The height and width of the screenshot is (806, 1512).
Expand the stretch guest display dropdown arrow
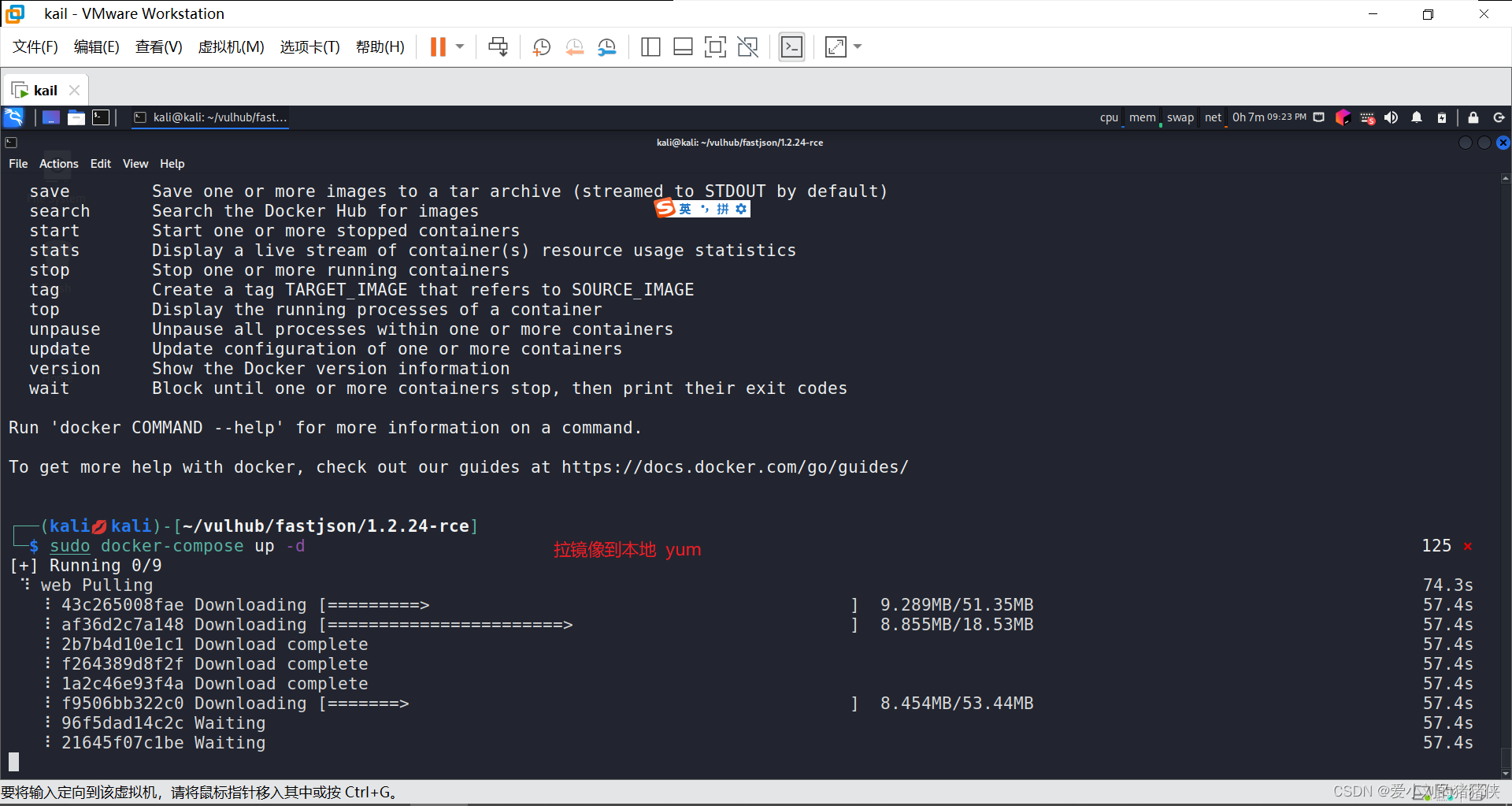(x=858, y=47)
